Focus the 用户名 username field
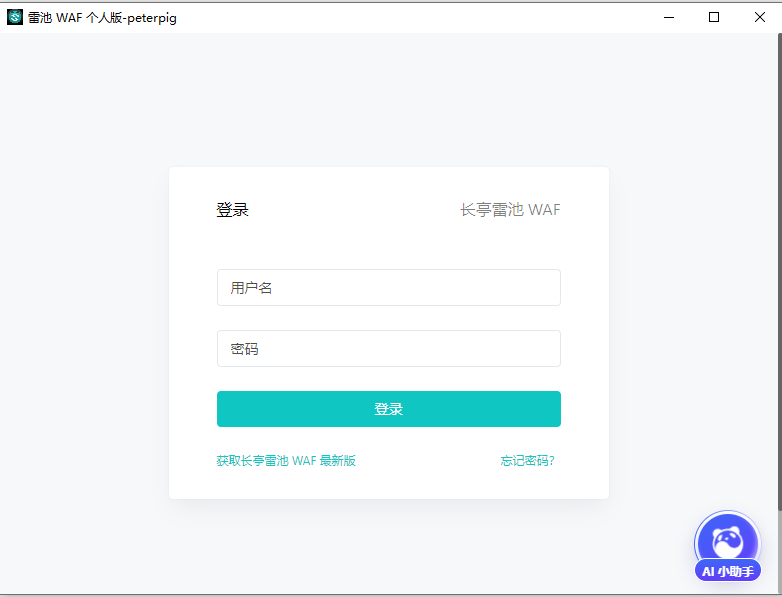 coord(389,287)
